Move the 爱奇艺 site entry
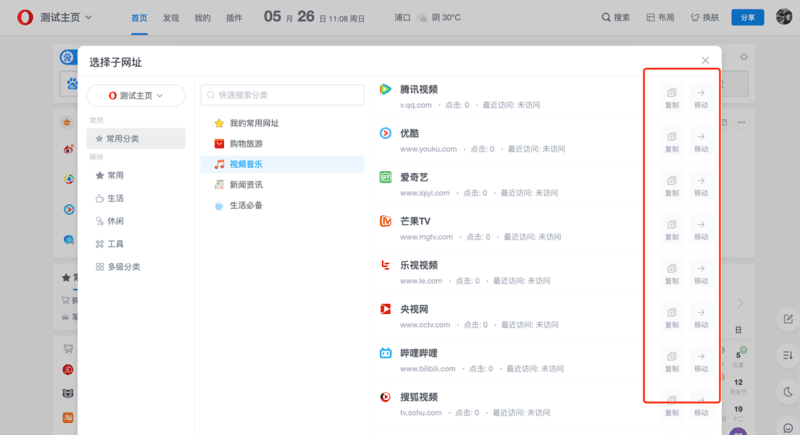 point(701,186)
